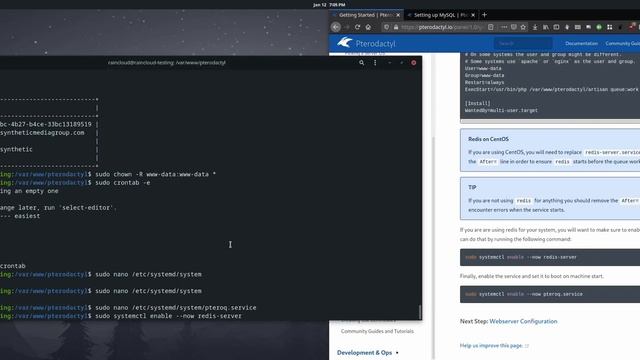
Task: Open the Firefox downloads arrow
Action: coord(535,27)
